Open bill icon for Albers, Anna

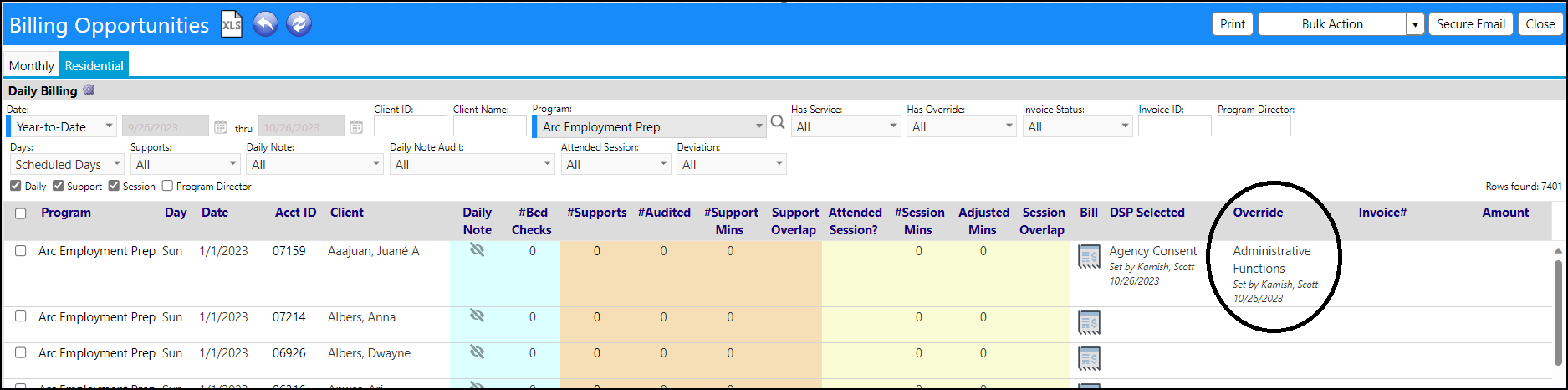(x=1089, y=322)
